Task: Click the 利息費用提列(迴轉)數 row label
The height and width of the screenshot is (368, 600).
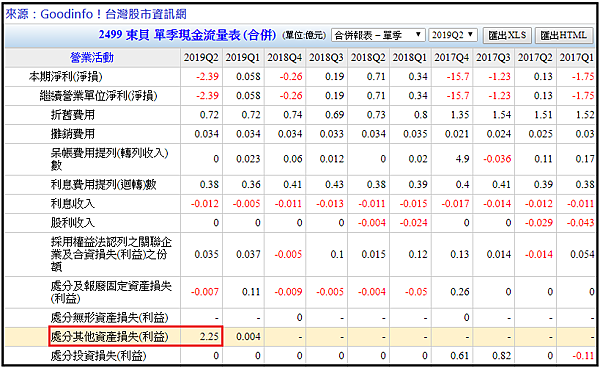Action: pos(103,184)
